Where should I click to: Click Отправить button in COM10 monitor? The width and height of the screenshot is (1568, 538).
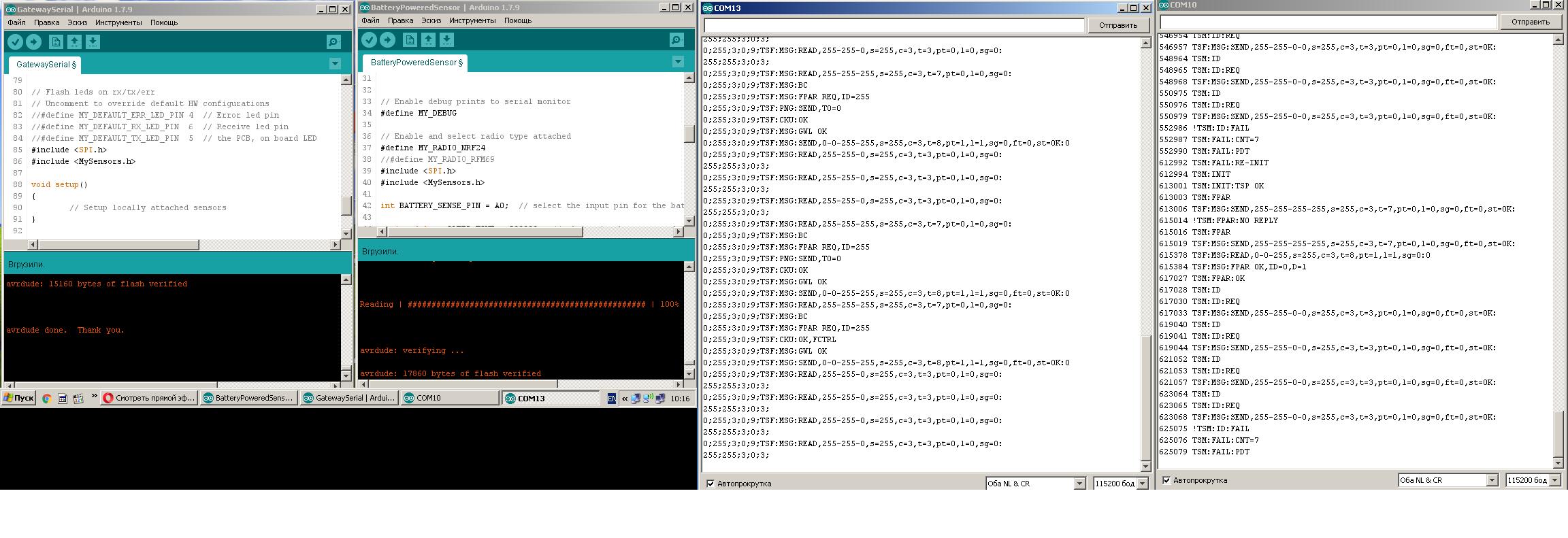pyautogui.click(x=1530, y=22)
